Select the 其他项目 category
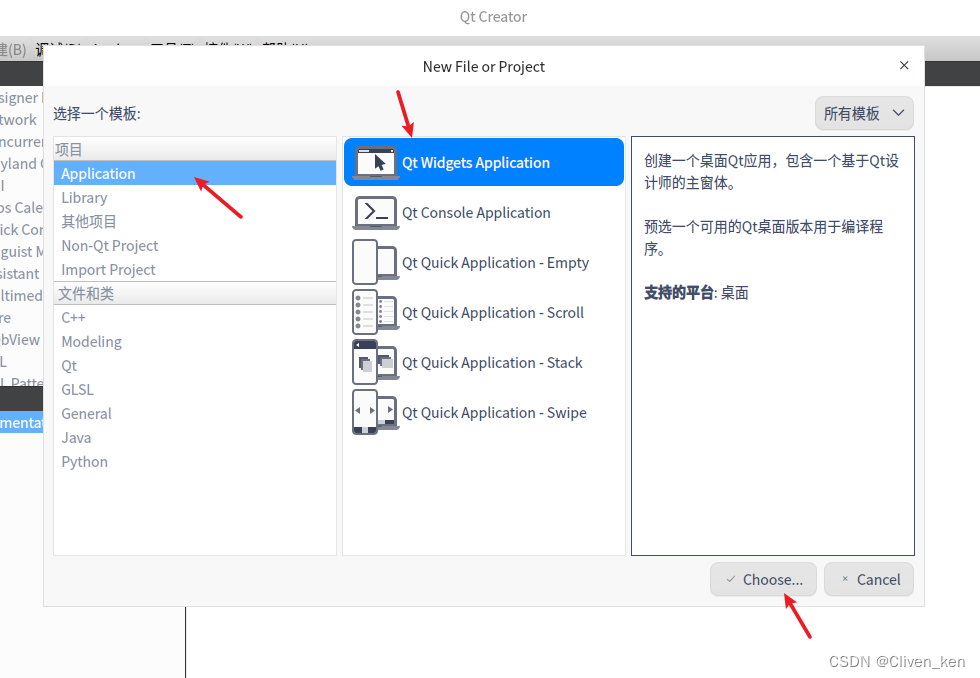 click(x=195, y=221)
